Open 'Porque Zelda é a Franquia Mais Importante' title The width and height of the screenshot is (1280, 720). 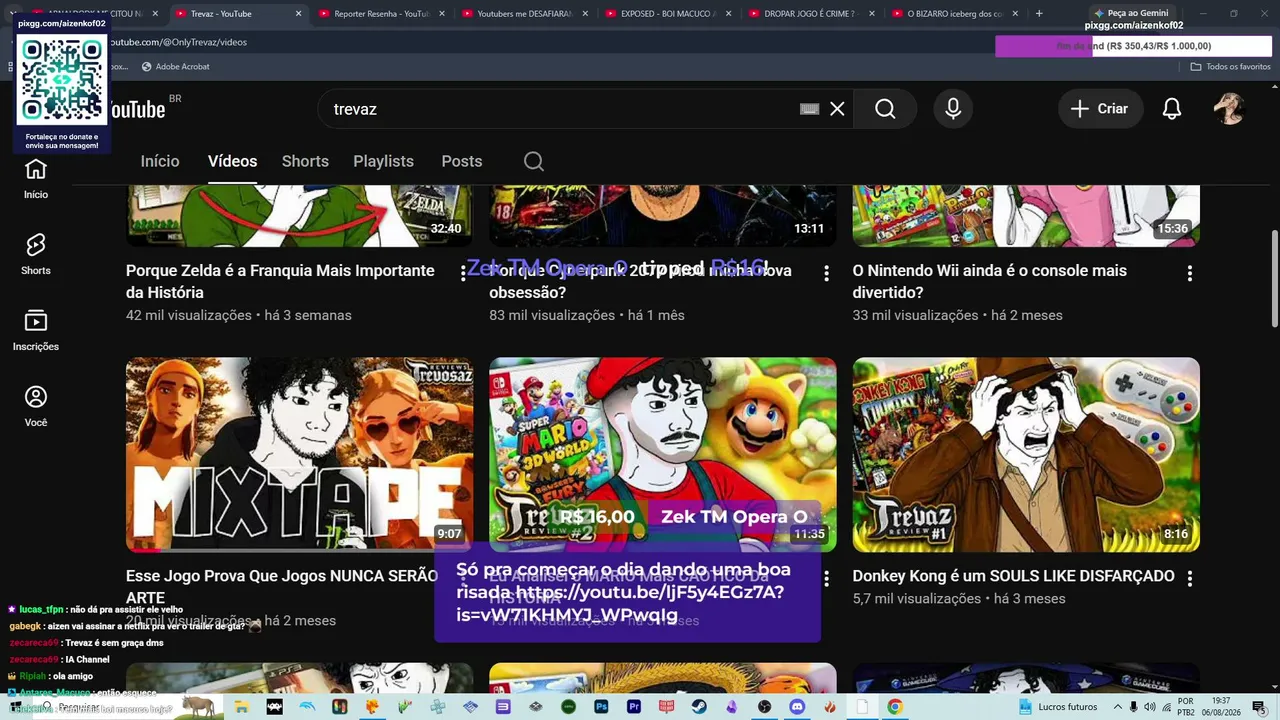click(x=280, y=282)
